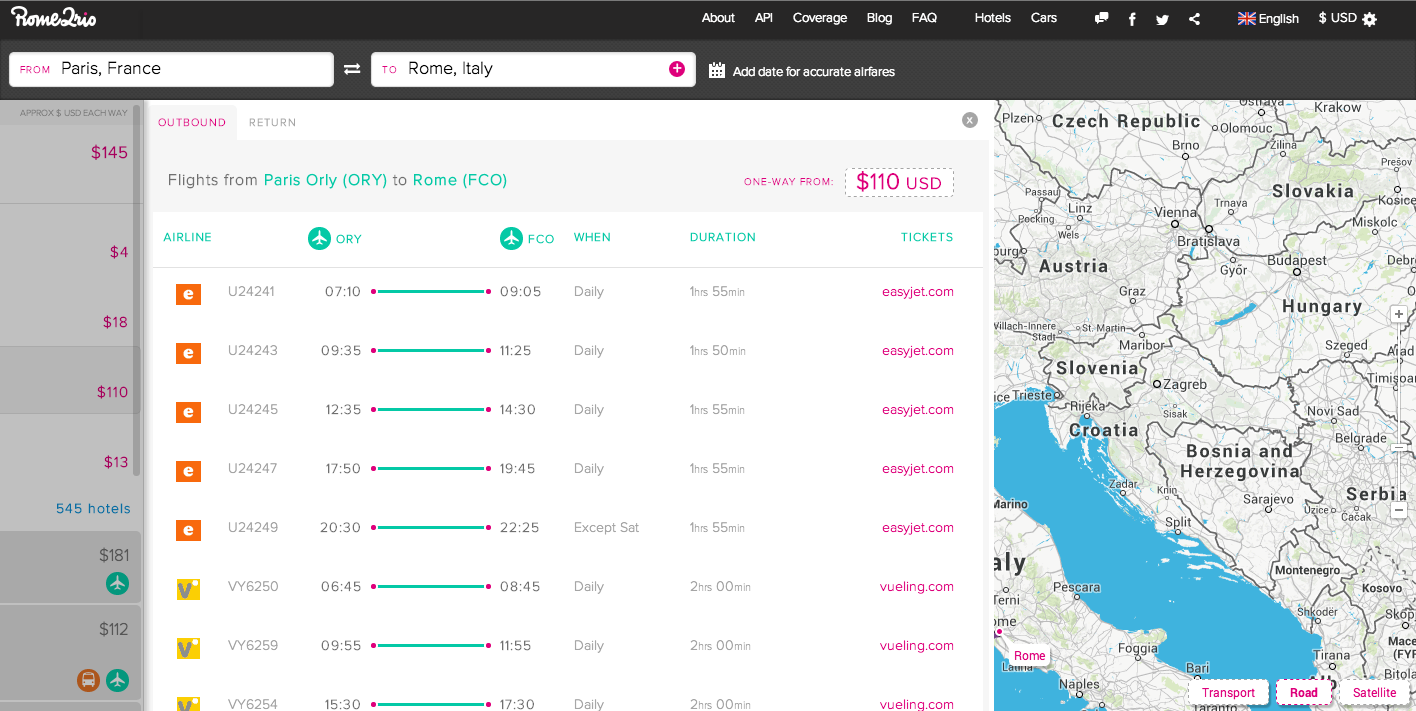Image resolution: width=1416 pixels, height=711 pixels.
Task: Click the Rome2rio logo
Action: (x=54, y=17)
